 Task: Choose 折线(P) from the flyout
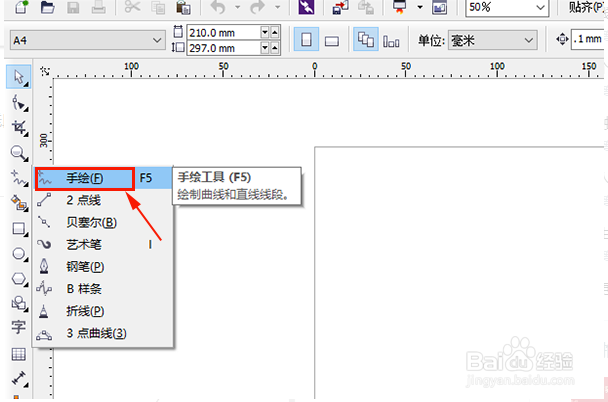tap(104, 311)
